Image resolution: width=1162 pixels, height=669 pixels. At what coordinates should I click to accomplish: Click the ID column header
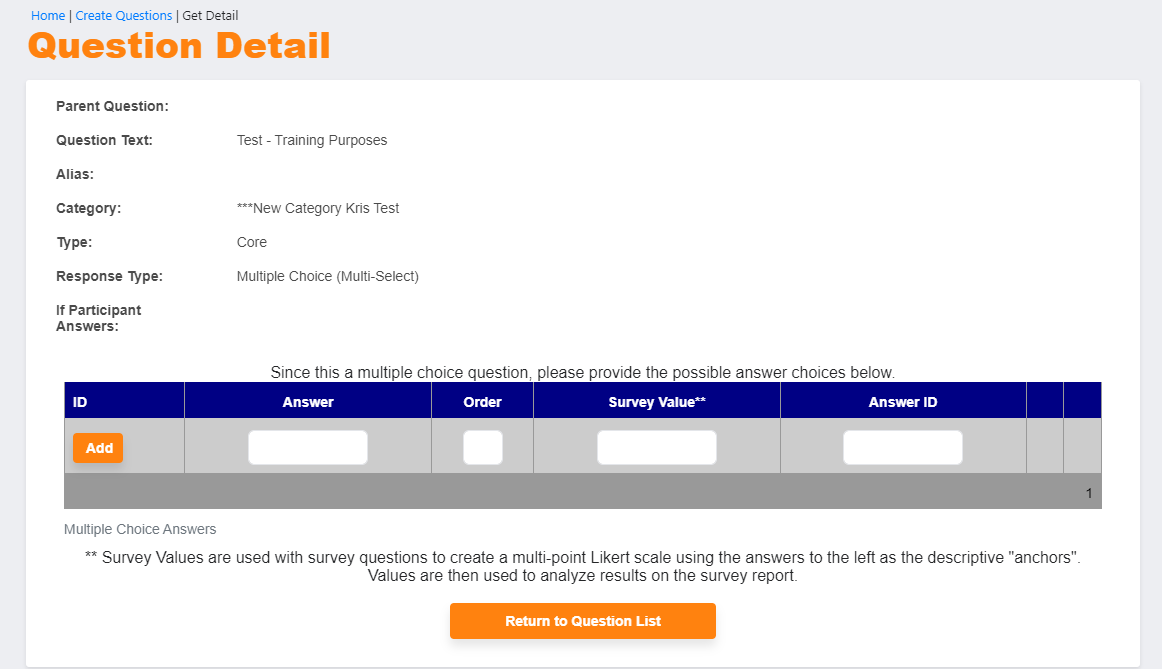point(81,402)
